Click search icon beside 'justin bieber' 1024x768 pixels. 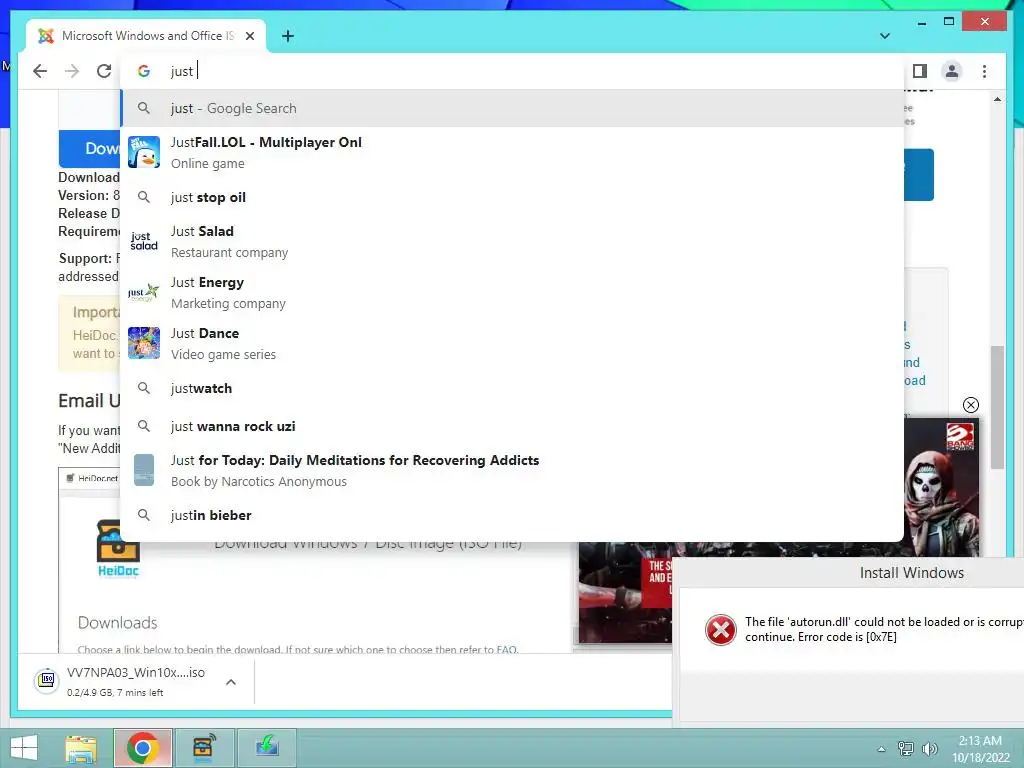coord(144,515)
